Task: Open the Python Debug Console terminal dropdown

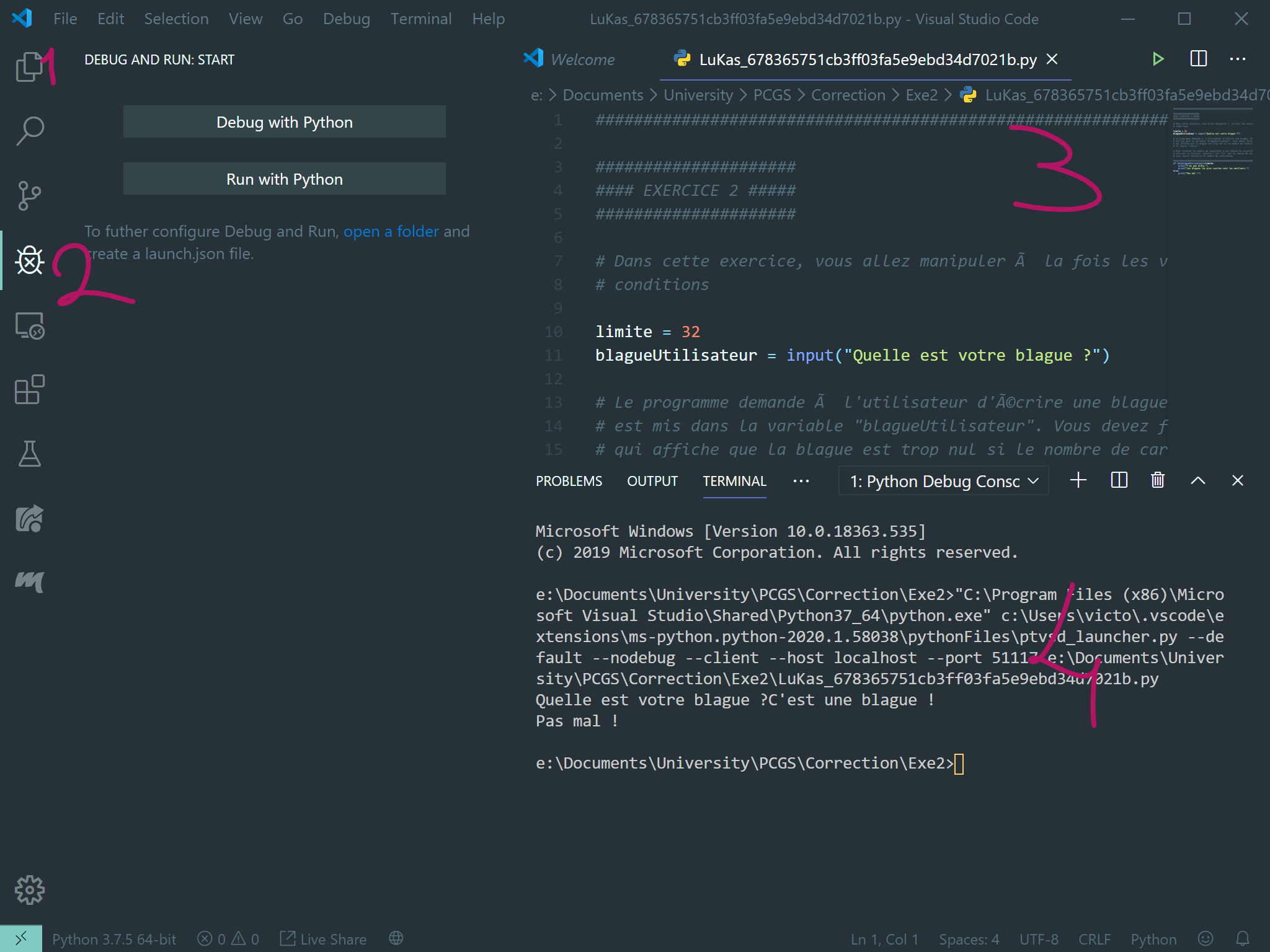Action: [943, 481]
